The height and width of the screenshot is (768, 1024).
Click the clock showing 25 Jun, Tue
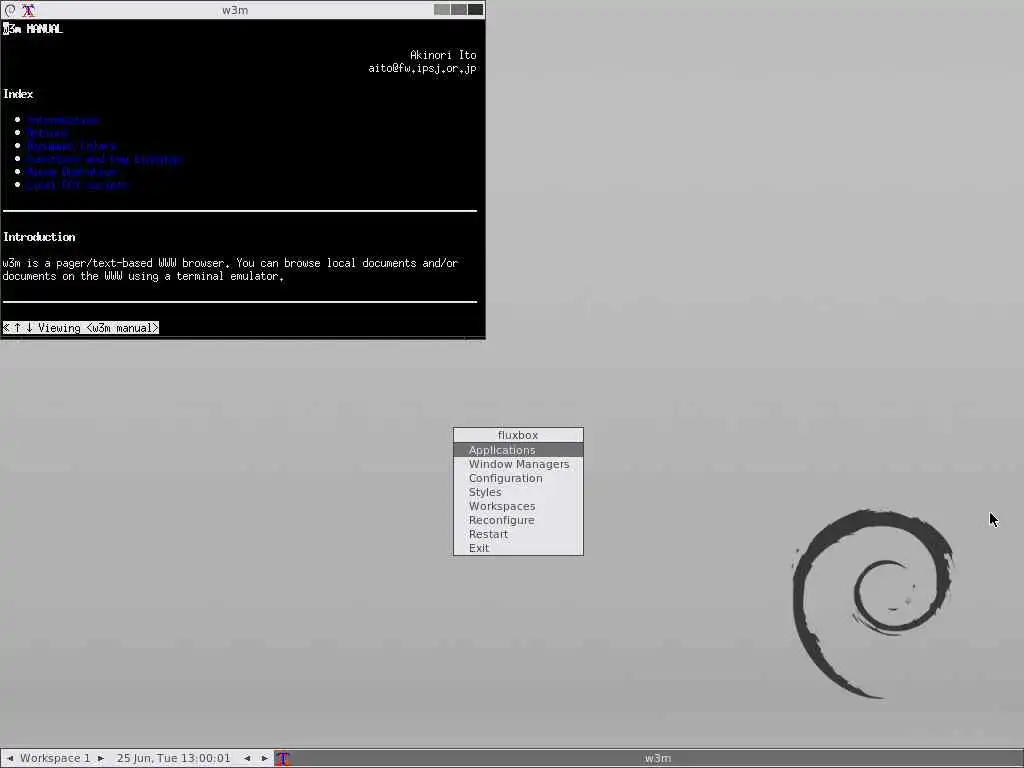pos(174,758)
